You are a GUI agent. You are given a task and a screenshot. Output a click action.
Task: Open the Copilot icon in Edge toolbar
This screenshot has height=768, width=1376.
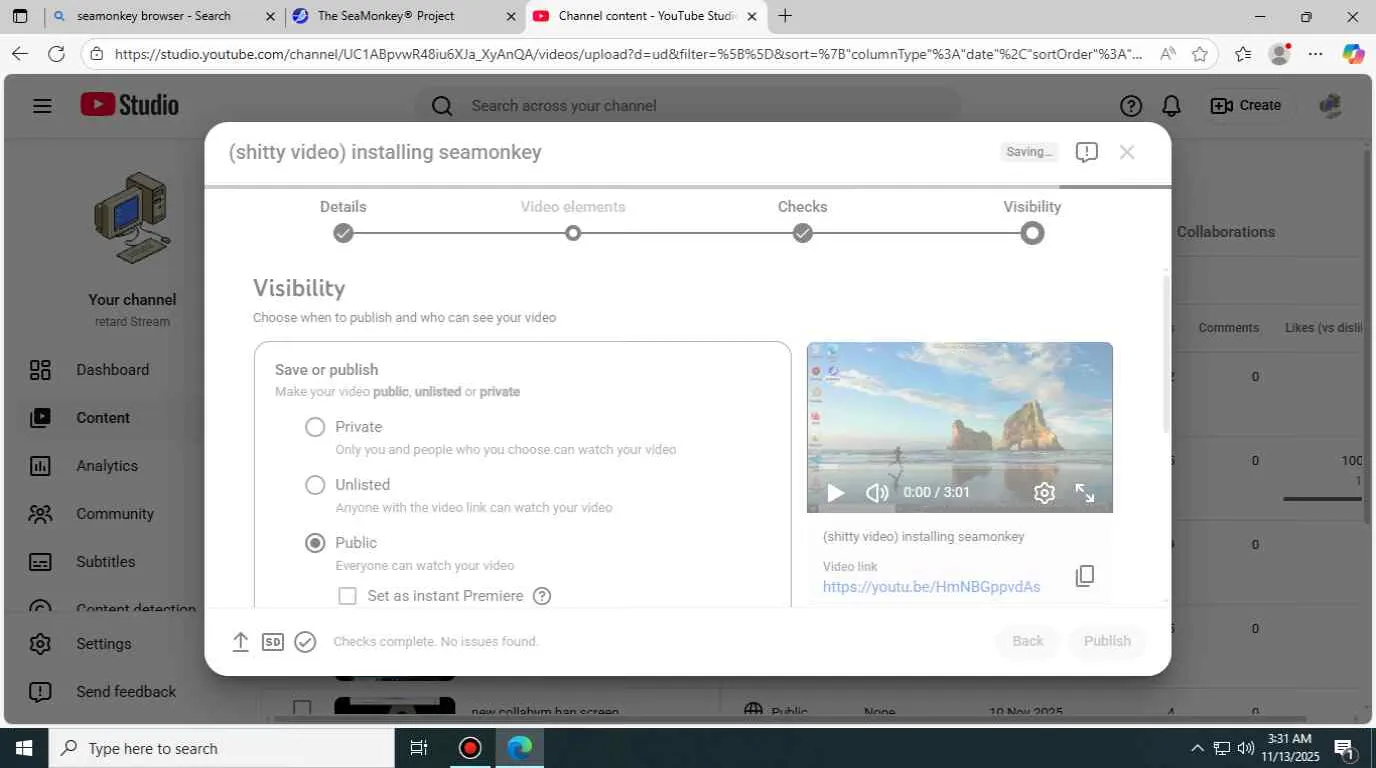pos(1353,54)
